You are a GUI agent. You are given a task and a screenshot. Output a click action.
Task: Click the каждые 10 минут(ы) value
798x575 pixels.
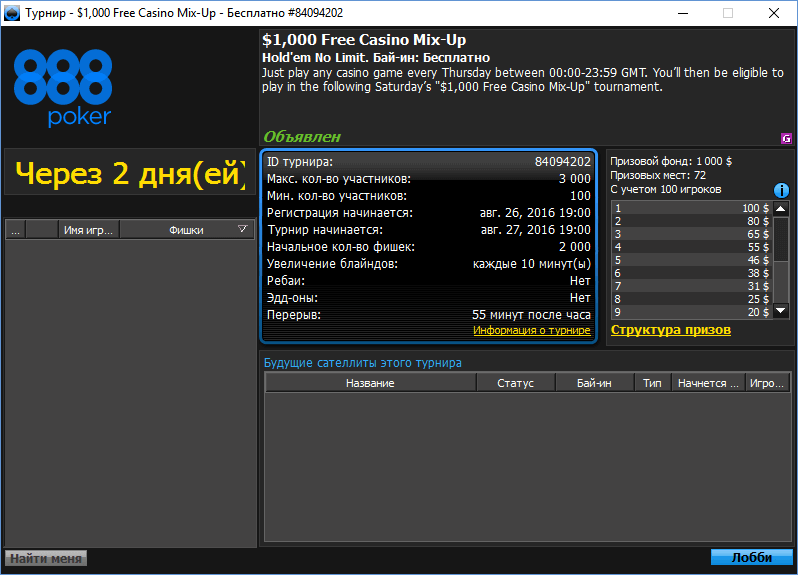coord(532,264)
